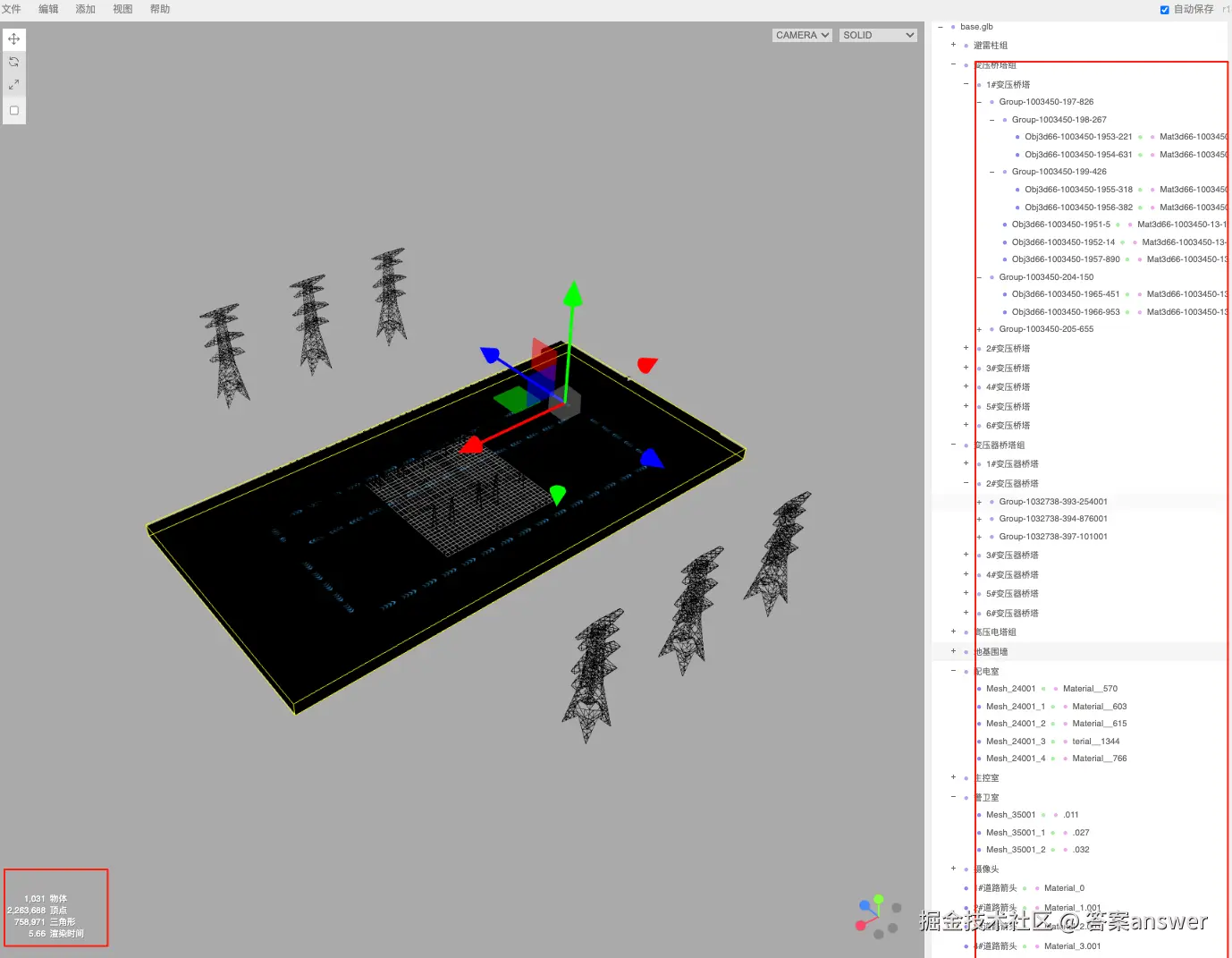Screen dimensions: 1232x958
Task: Select Obj3d66-1003450-1953-221 object in outliner
Action: [x=1078, y=137]
